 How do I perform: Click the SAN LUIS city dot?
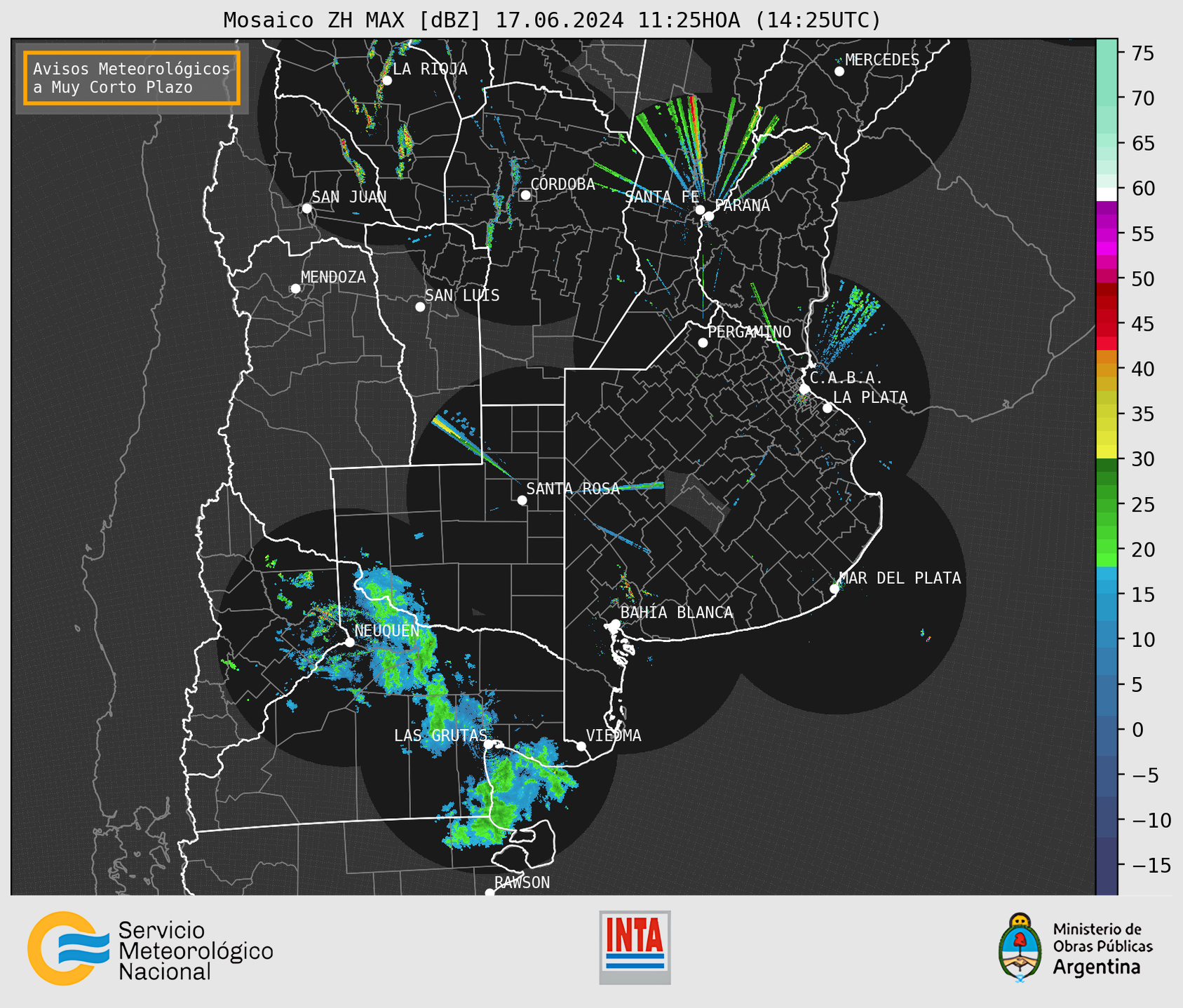point(420,307)
